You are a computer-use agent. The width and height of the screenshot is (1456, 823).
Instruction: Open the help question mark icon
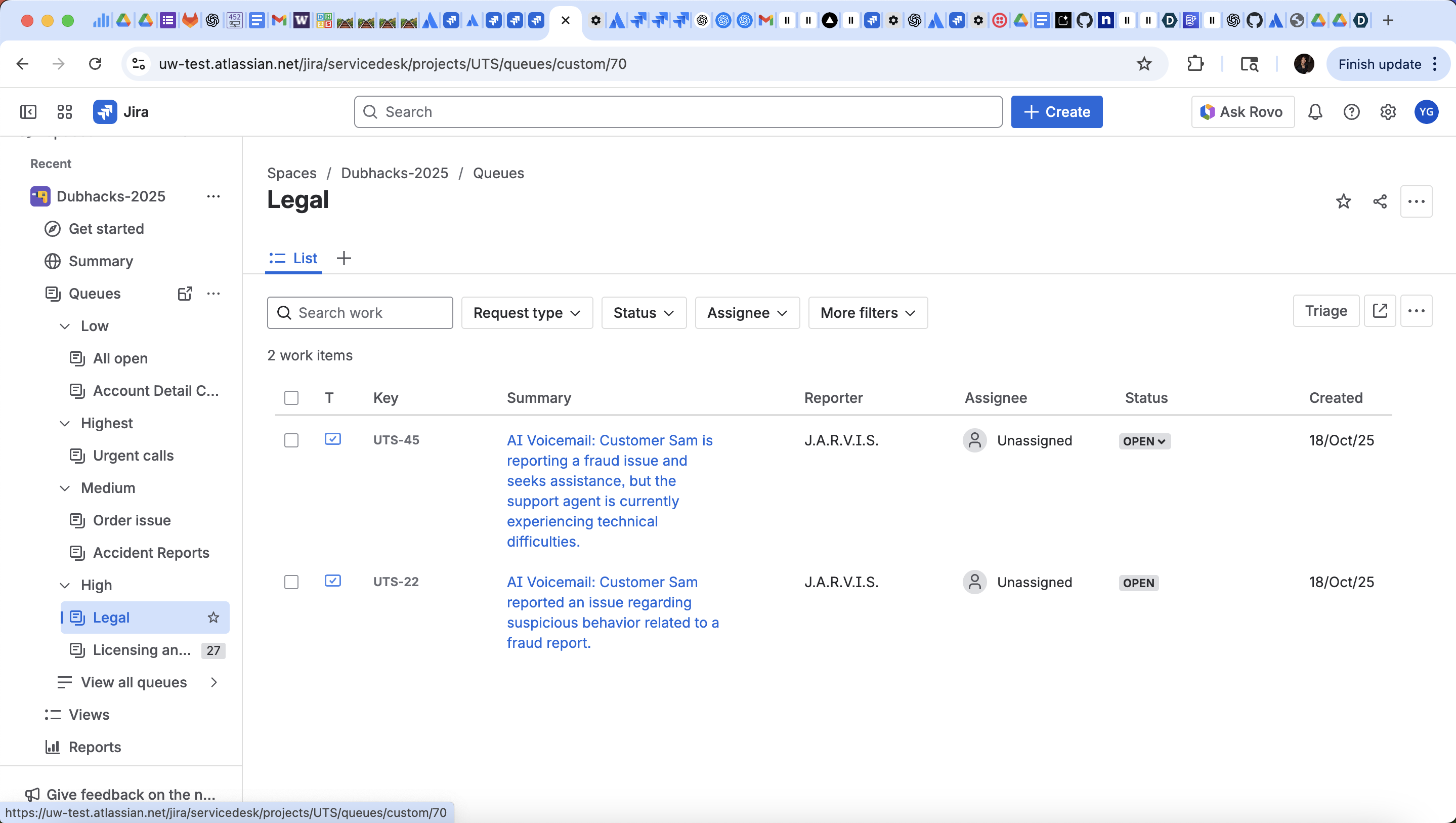[1351, 112]
